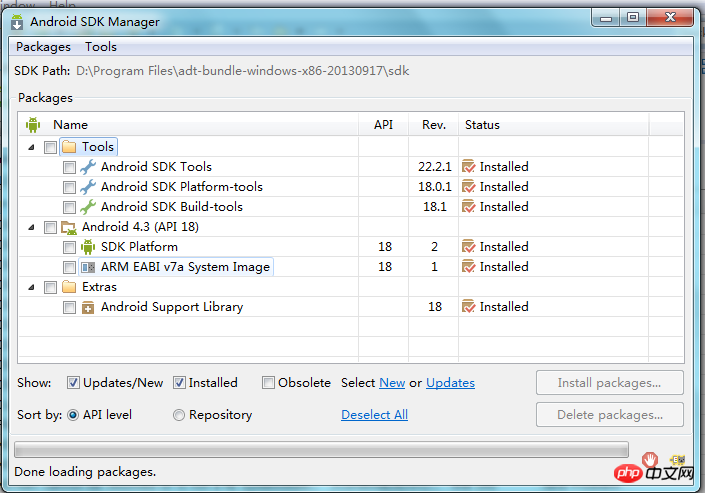
Task: Click the Android SDK Build-tools green wrench icon
Action: [88, 207]
